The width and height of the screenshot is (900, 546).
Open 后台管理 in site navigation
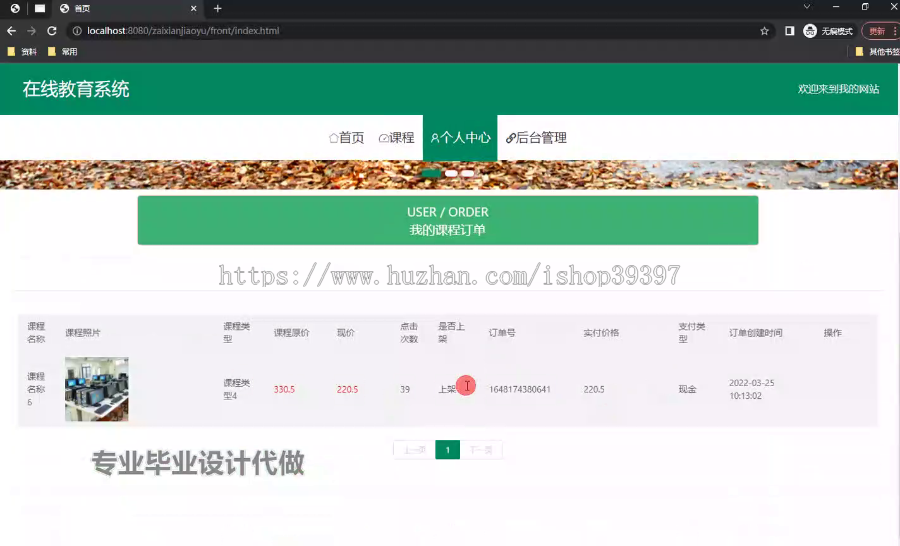(536, 138)
